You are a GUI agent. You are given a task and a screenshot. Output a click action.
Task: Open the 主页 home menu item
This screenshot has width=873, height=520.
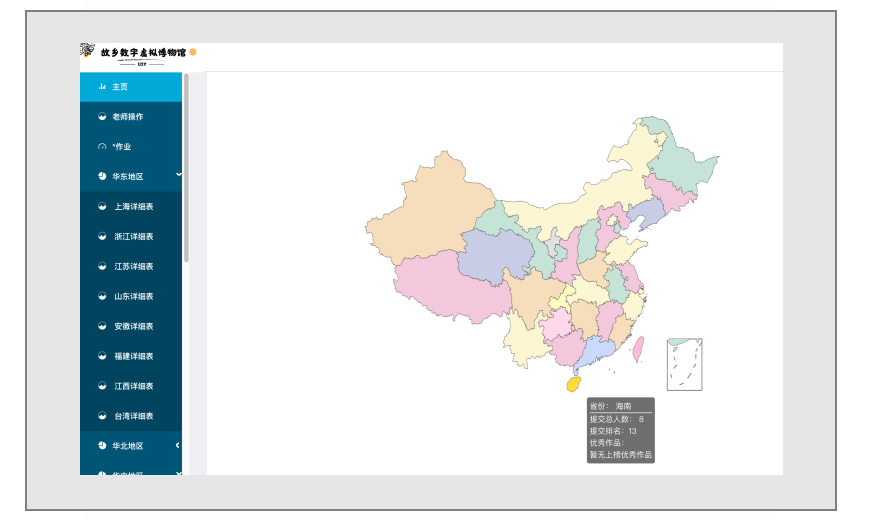[x=131, y=87]
